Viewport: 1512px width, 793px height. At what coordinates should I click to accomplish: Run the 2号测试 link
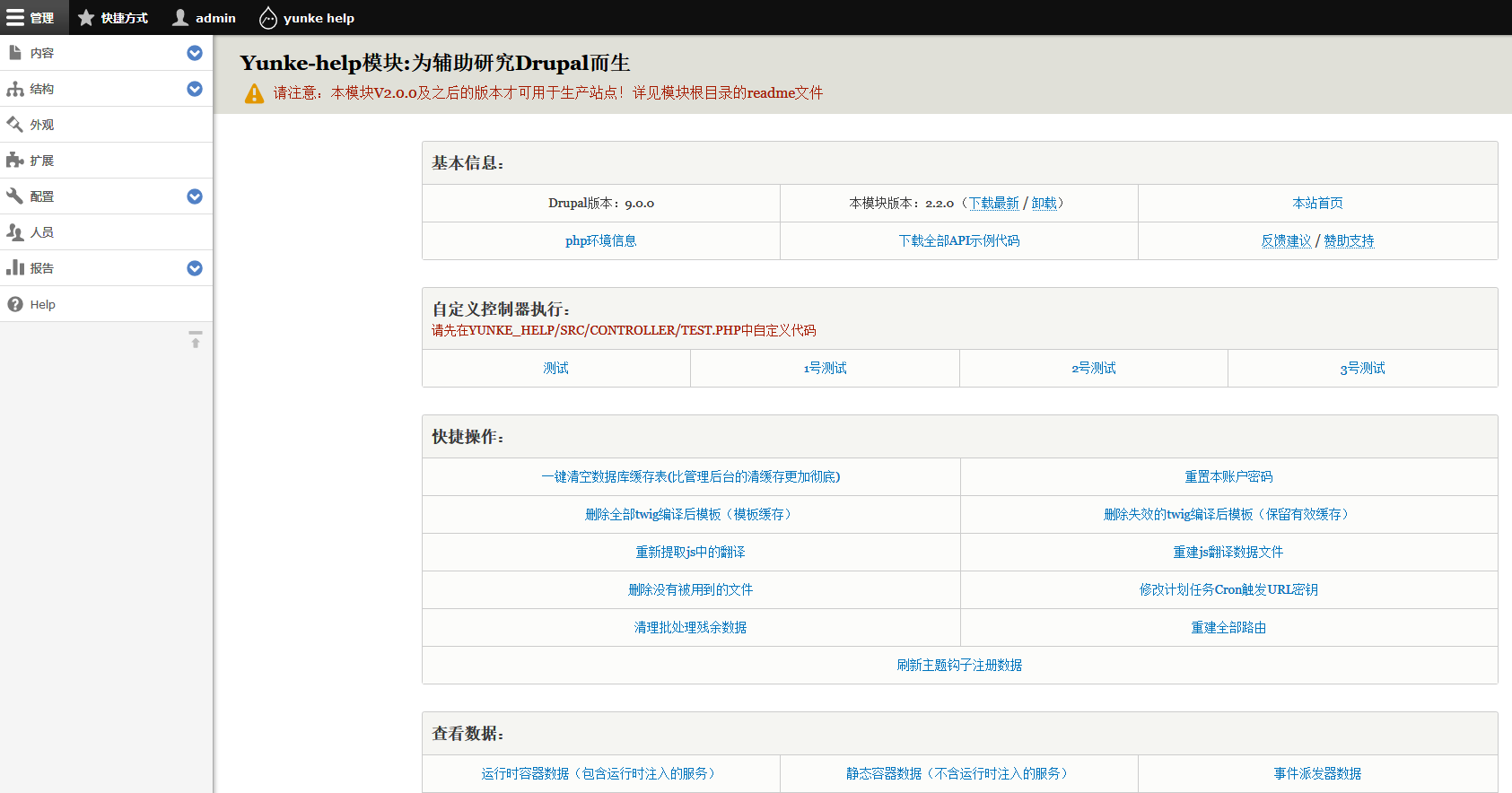pyautogui.click(x=1094, y=369)
